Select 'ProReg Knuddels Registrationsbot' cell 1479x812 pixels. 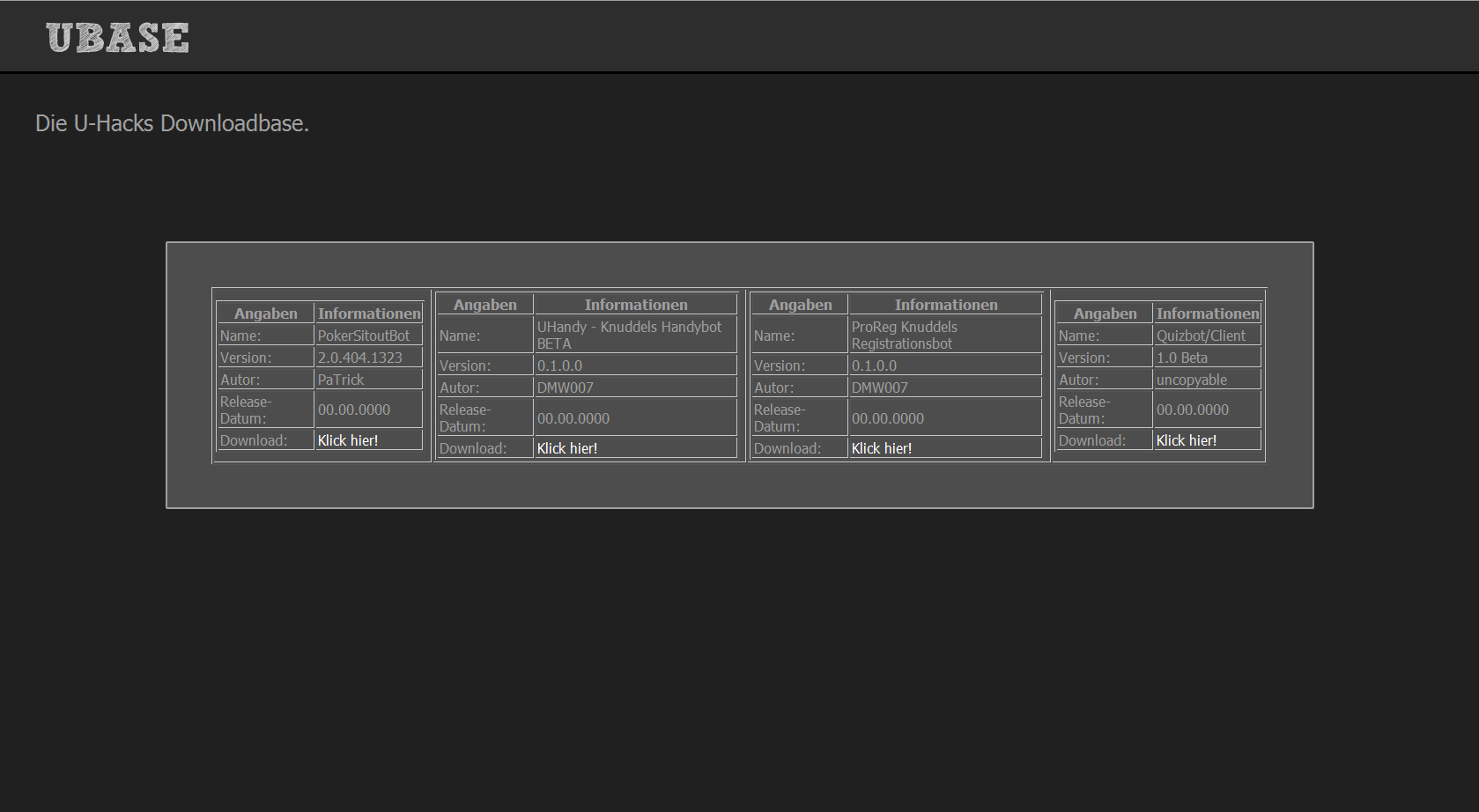coord(945,335)
